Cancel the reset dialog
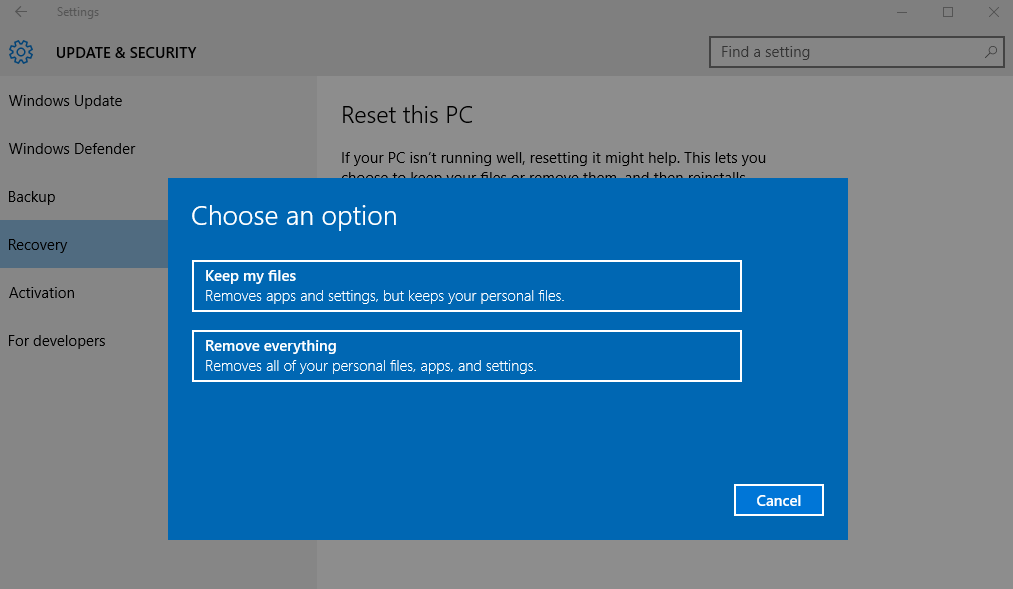The image size is (1013, 589). (778, 500)
